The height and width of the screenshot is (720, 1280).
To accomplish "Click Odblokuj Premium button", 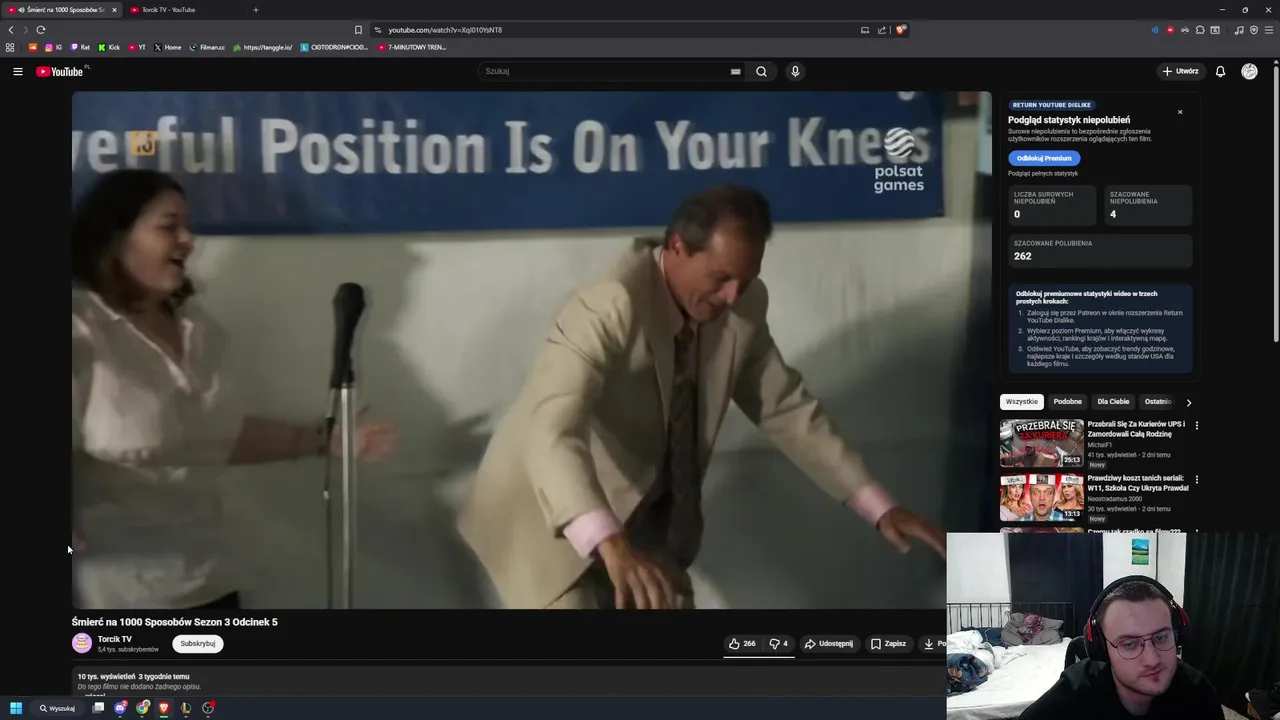I will [1044, 158].
